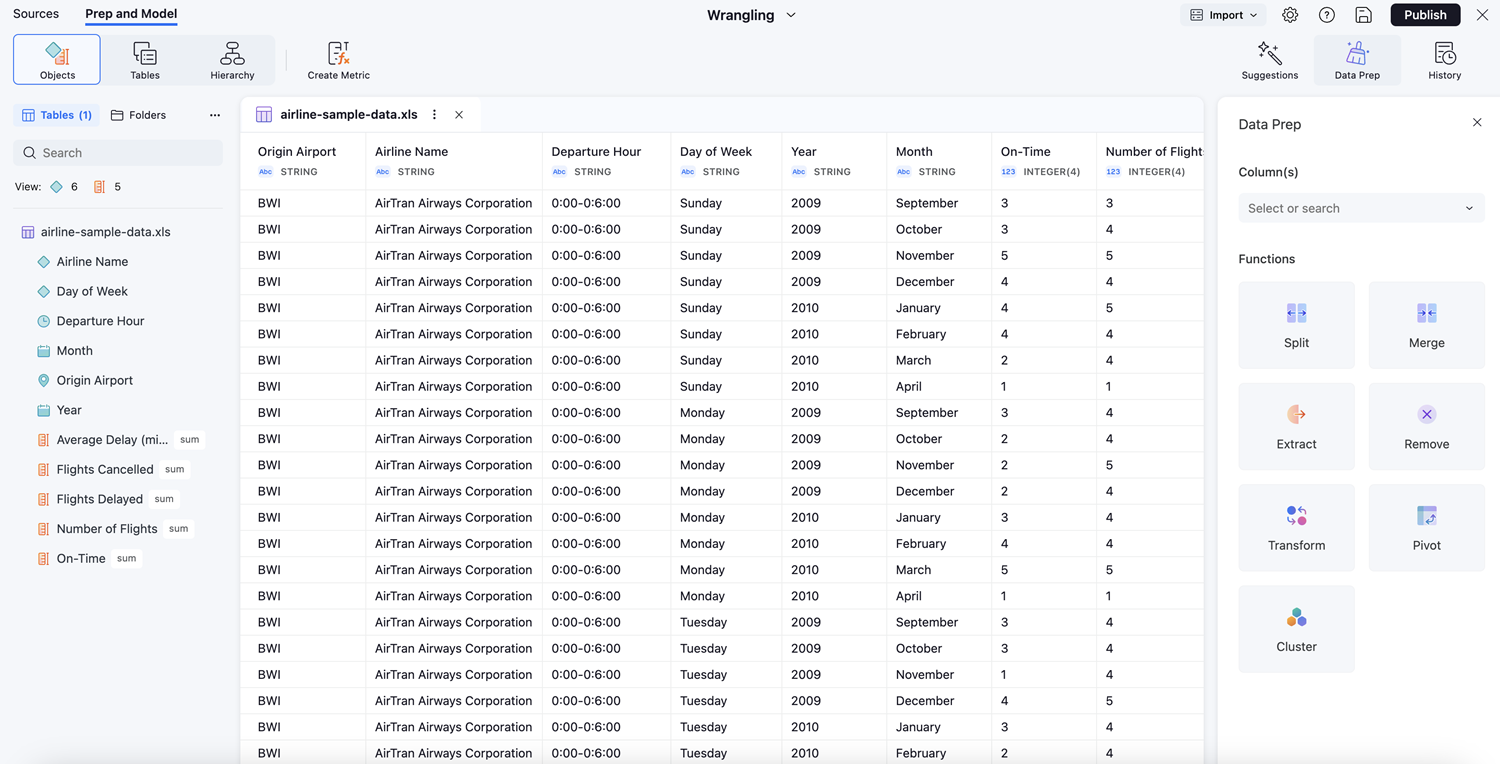Click the Pivot function tile
Viewport: 1500px width, 764px height.
[x=1426, y=527]
